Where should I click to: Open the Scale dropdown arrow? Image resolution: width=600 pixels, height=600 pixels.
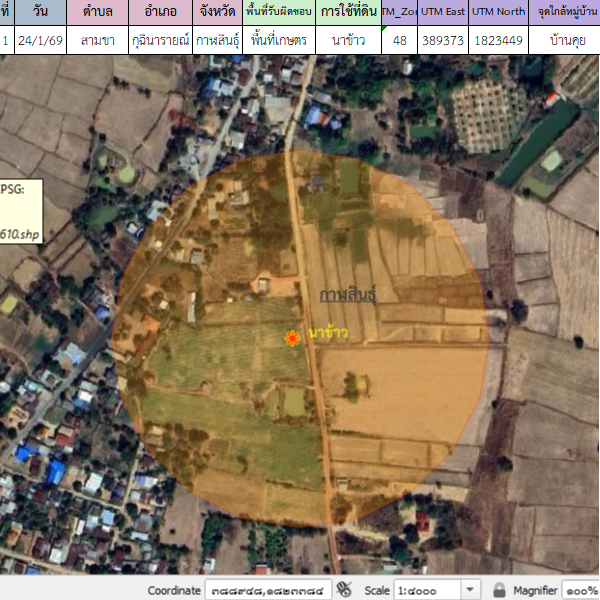(x=470, y=589)
